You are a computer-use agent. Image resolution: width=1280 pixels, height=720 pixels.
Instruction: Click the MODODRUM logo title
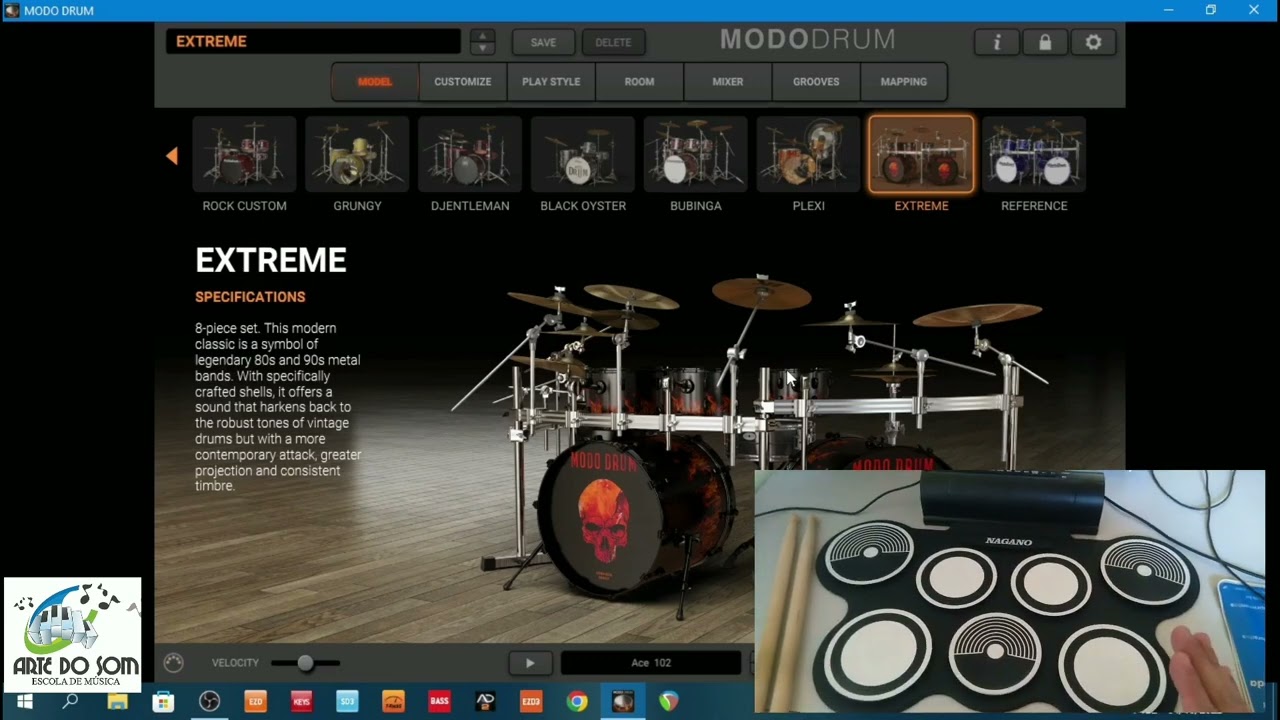[807, 40]
